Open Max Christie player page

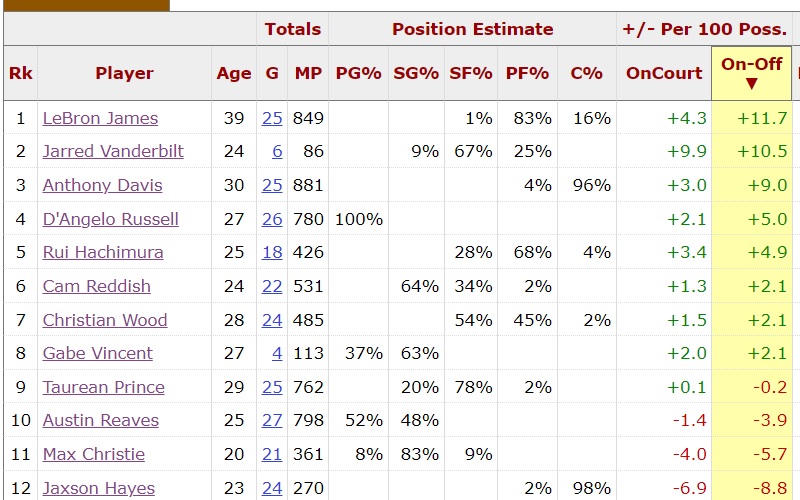click(x=93, y=454)
